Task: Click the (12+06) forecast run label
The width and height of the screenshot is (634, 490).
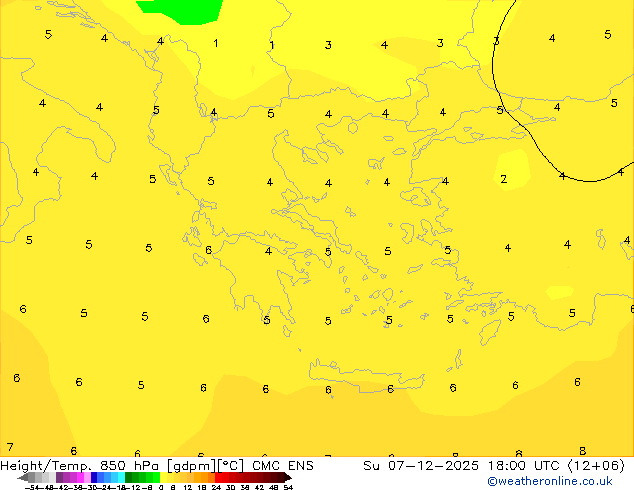Action: pos(598,466)
